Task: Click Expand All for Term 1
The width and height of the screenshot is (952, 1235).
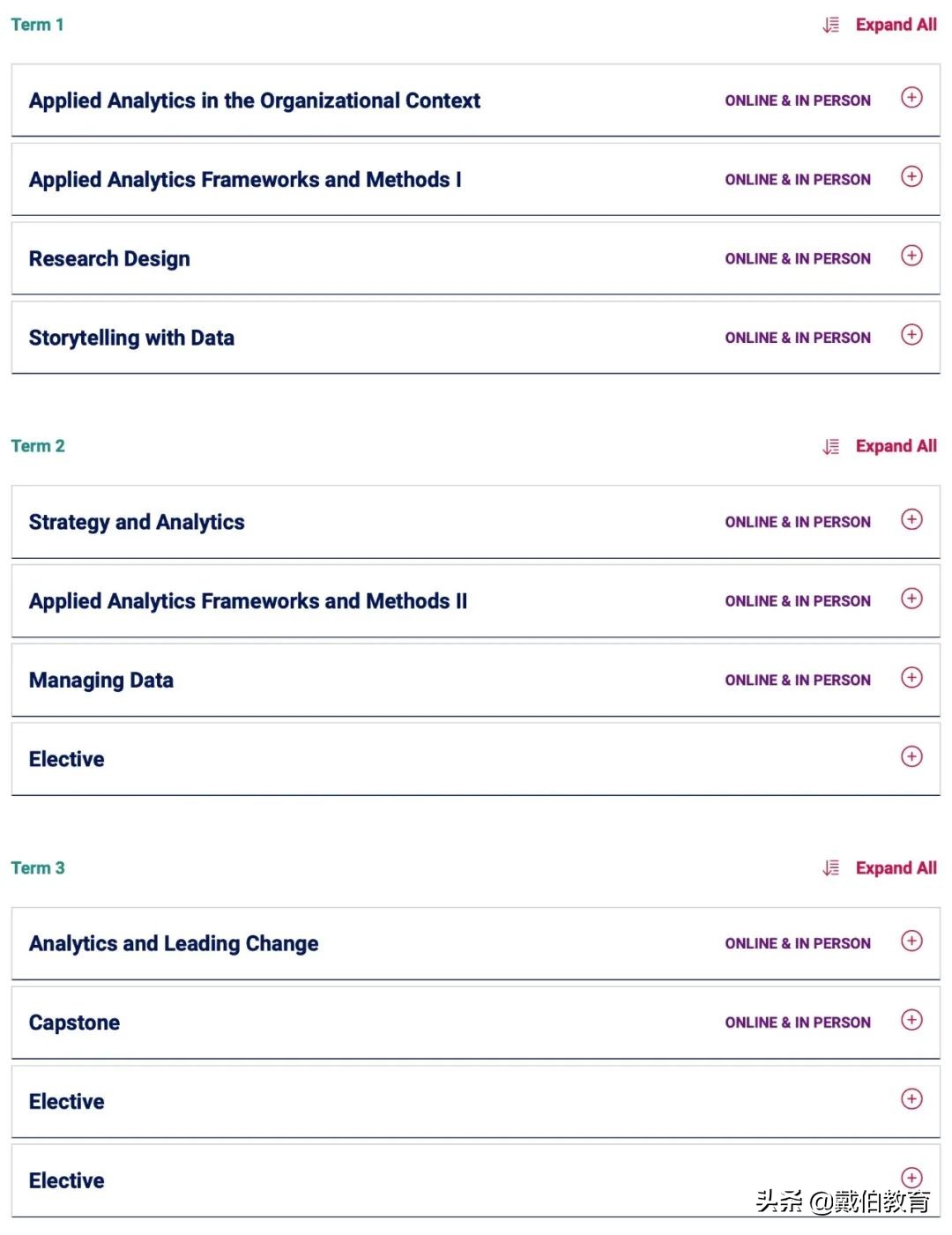Action: 896,26
